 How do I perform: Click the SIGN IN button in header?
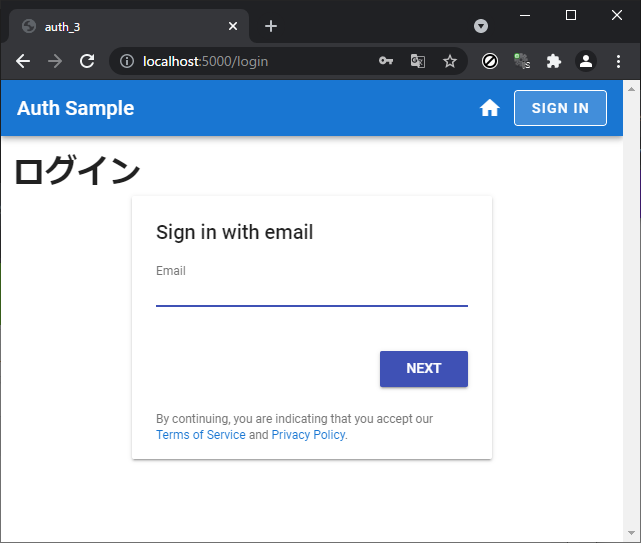pyautogui.click(x=560, y=108)
